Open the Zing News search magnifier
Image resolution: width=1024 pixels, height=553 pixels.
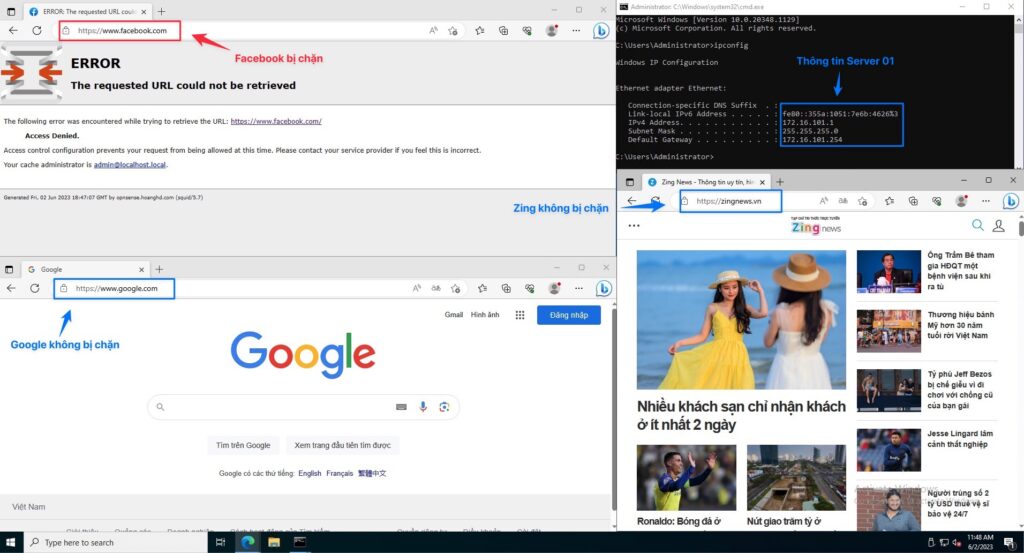(978, 225)
